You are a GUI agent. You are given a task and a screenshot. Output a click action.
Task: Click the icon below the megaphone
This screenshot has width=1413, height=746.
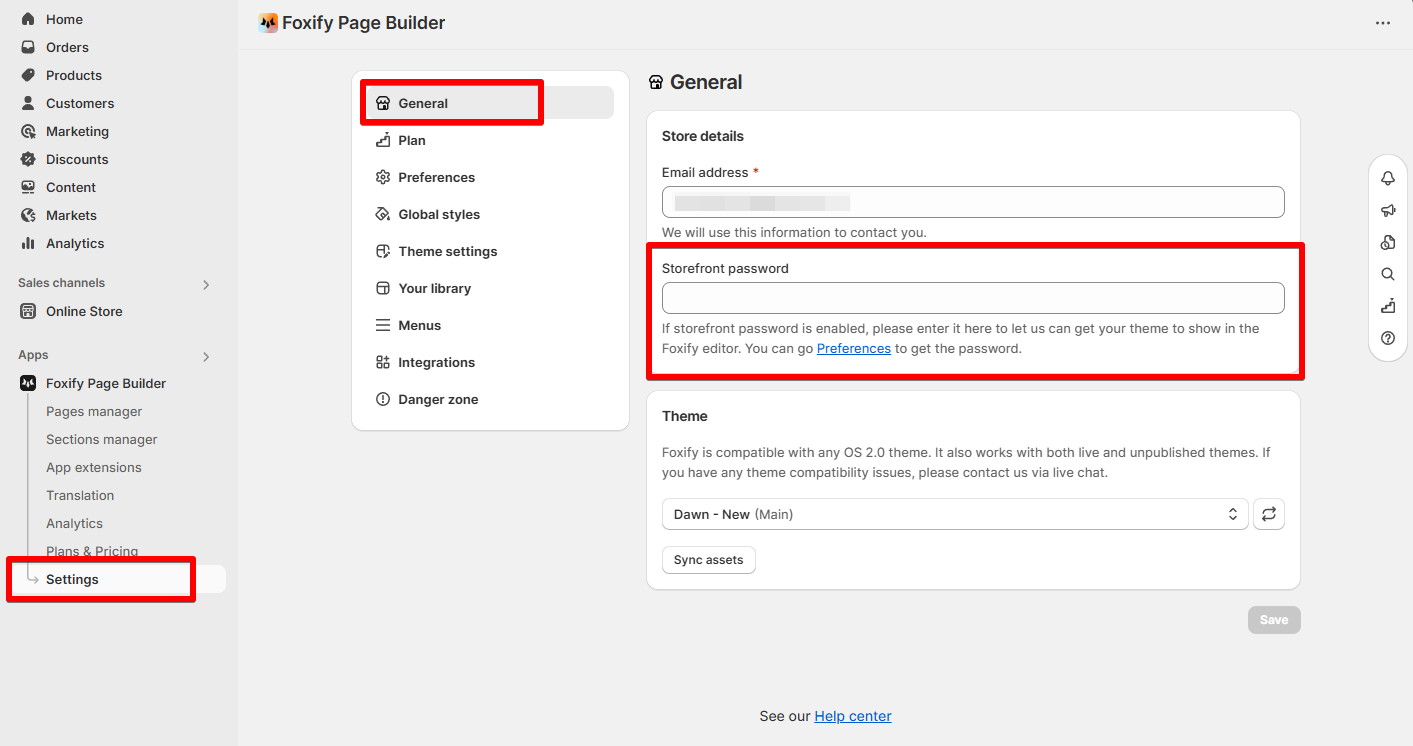pyautogui.click(x=1387, y=242)
